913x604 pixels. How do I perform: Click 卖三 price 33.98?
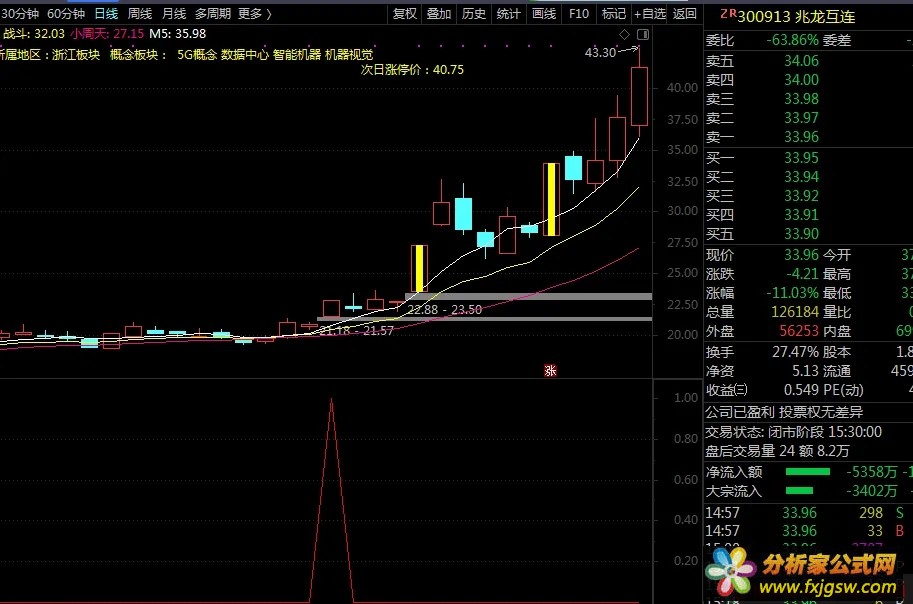[801, 99]
